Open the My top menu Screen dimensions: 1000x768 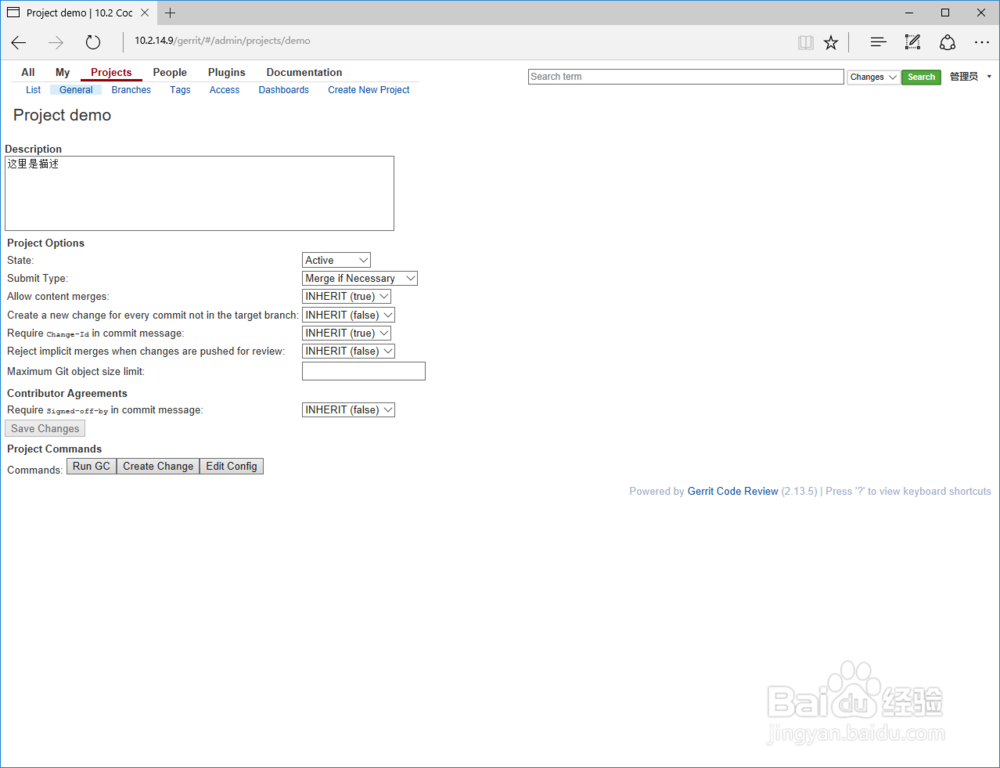62,72
